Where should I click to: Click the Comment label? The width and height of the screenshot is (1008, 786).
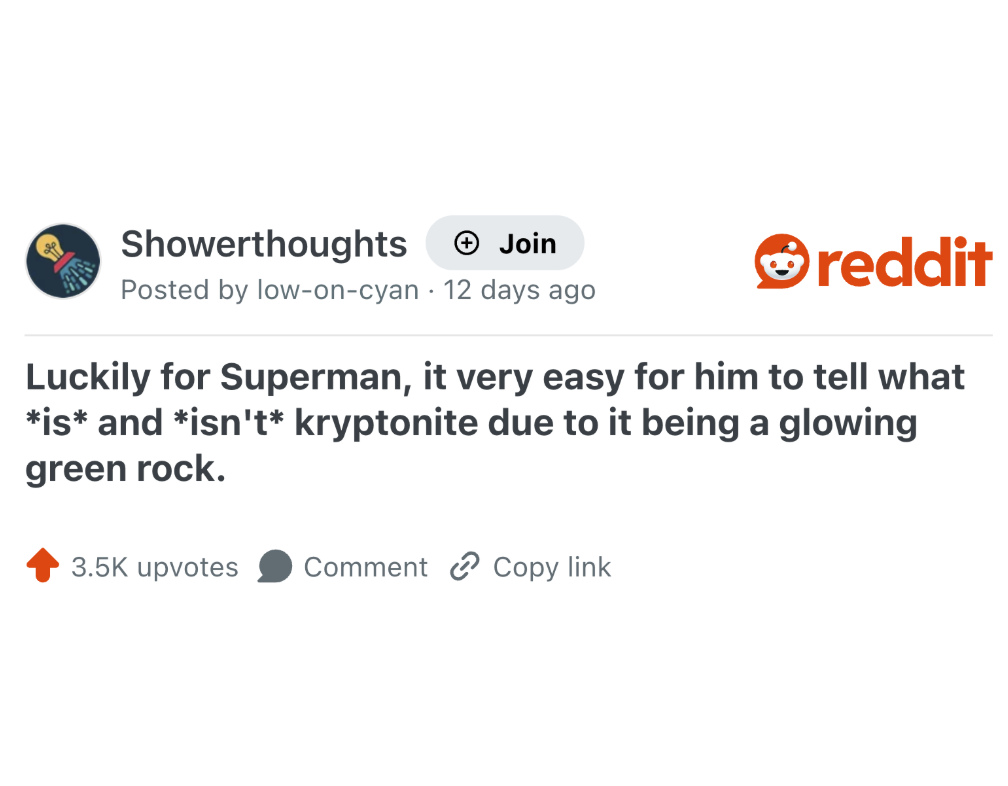[365, 567]
